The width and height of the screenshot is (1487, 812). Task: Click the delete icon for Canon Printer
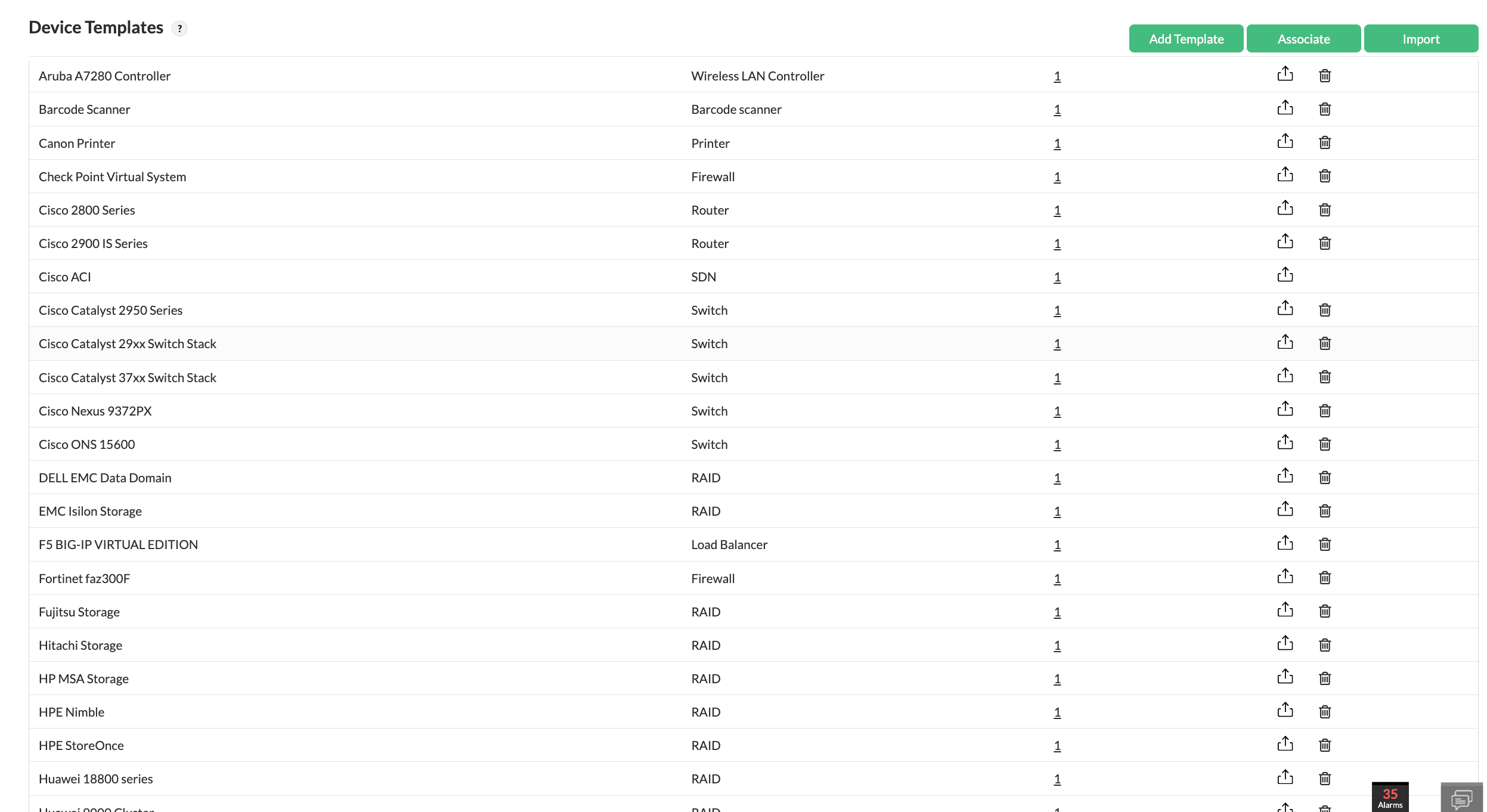coord(1324,142)
